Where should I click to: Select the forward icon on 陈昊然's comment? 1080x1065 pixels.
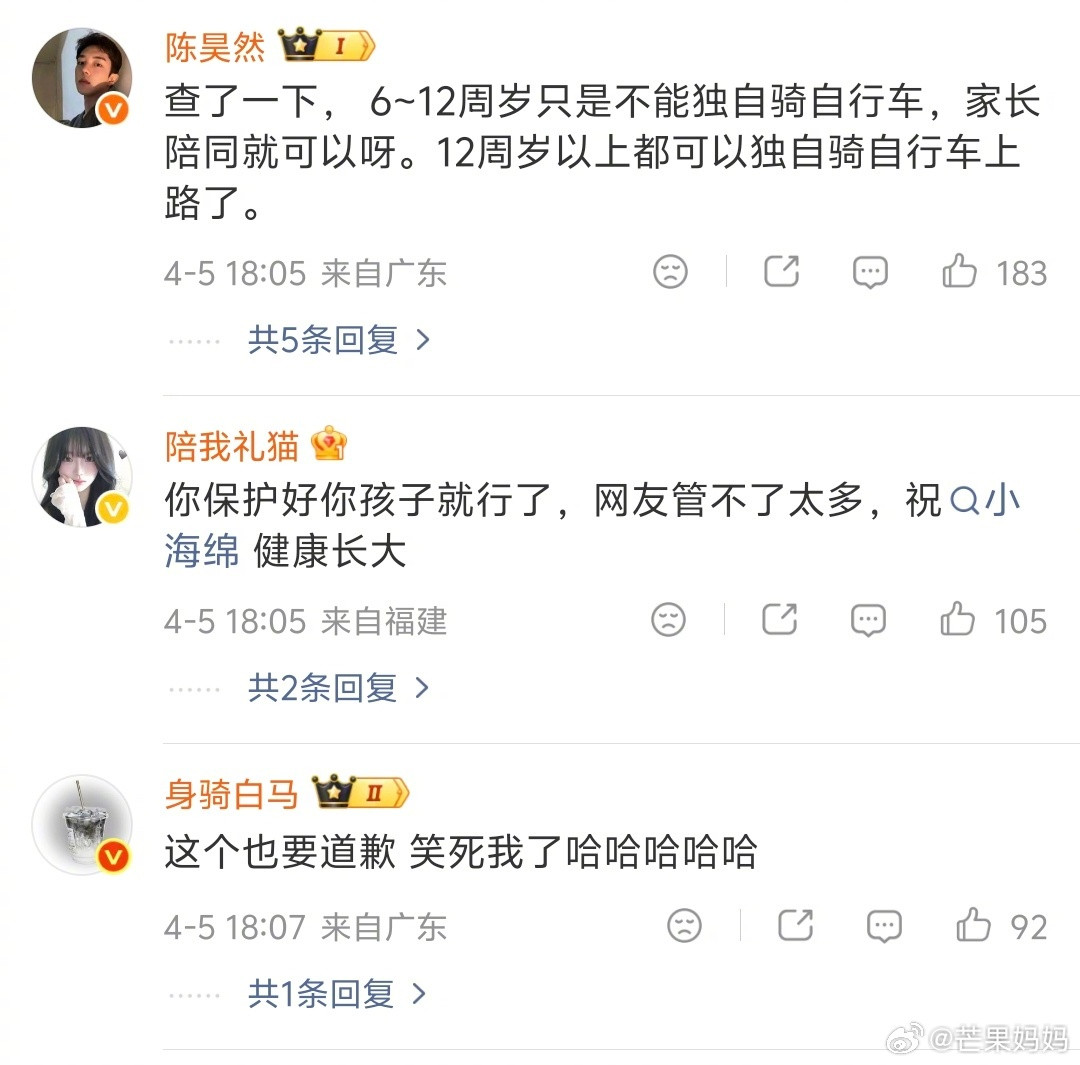(x=781, y=271)
